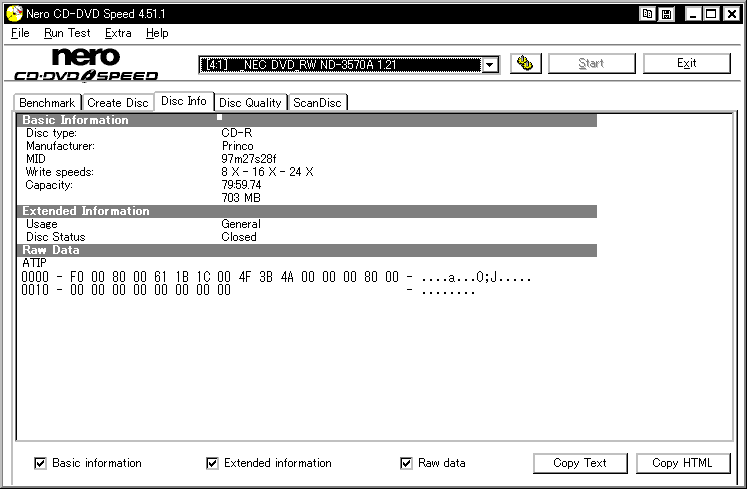Disable the Raw data checkbox
This screenshot has height=489, width=747.
pos(406,463)
